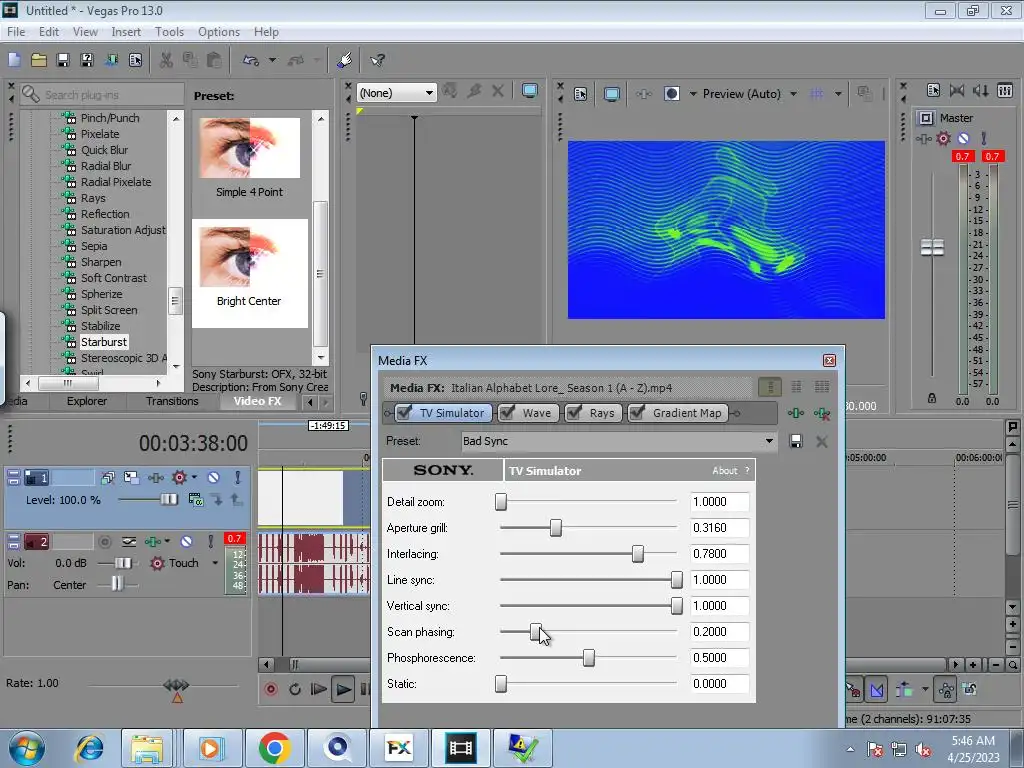The image size is (1024, 768).
Task: Switch to the Explorer tab
Action: point(86,401)
